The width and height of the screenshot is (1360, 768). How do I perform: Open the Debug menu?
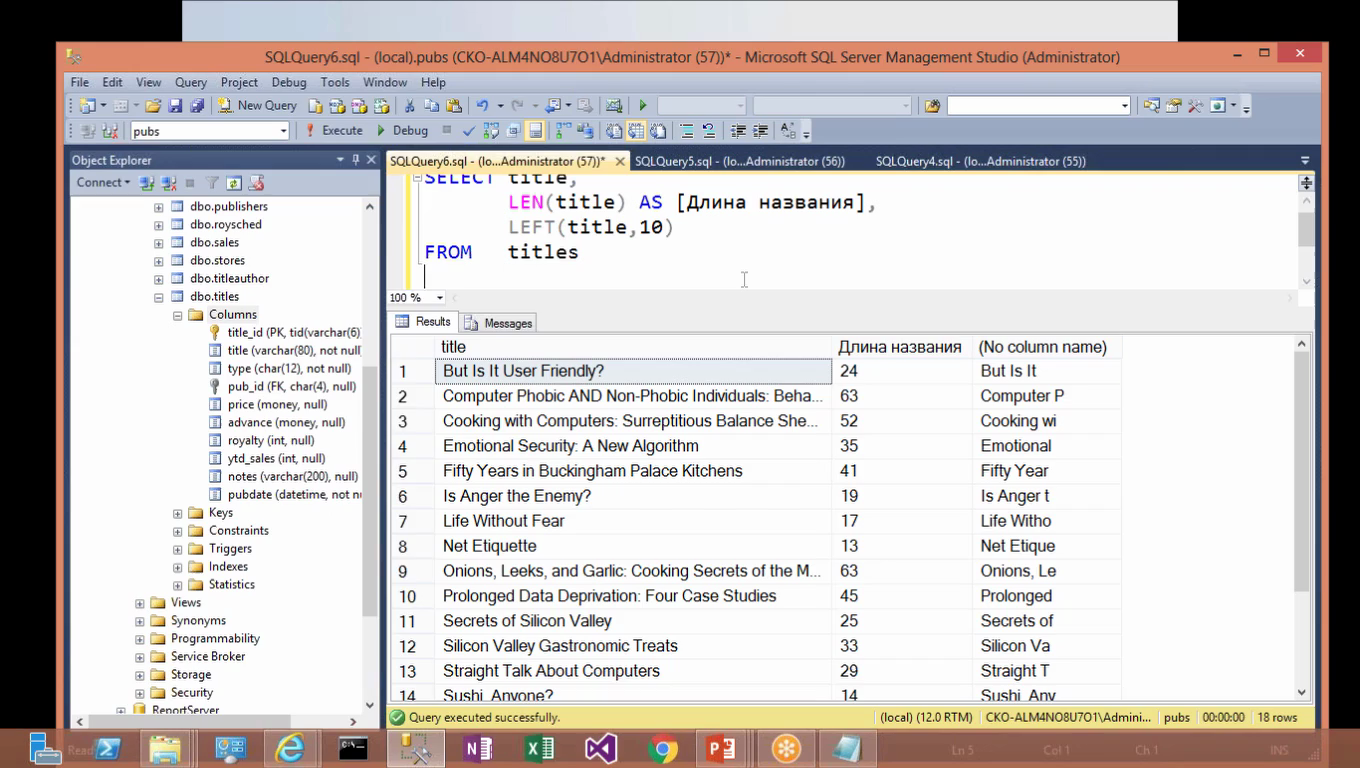click(289, 82)
